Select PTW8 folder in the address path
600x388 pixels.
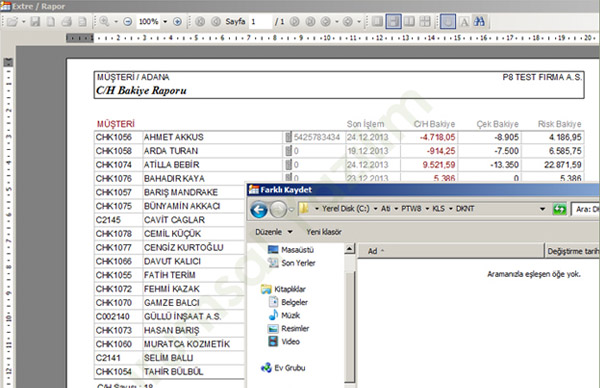point(411,209)
